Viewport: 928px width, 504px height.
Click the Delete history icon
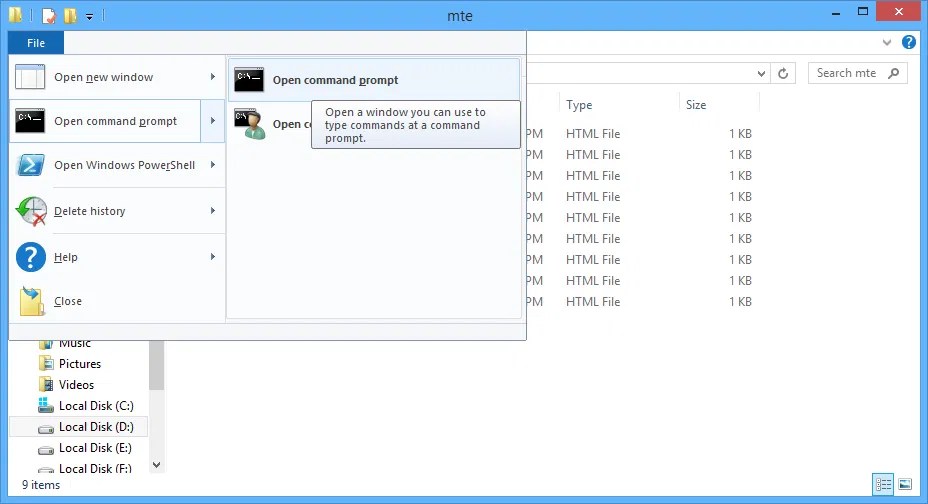point(31,211)
